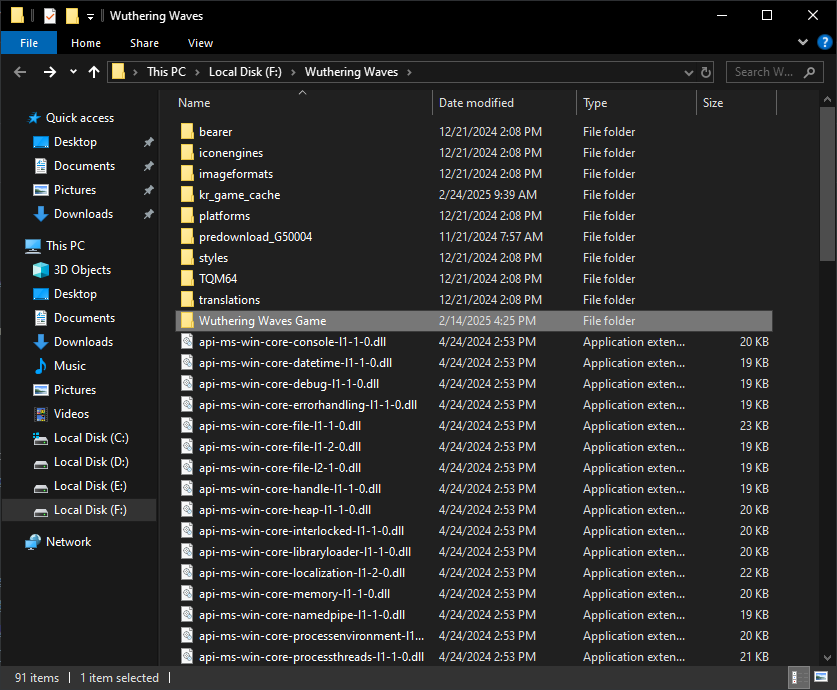Open Local Disk (D:) in navigation pane

[x=91, y=462]
